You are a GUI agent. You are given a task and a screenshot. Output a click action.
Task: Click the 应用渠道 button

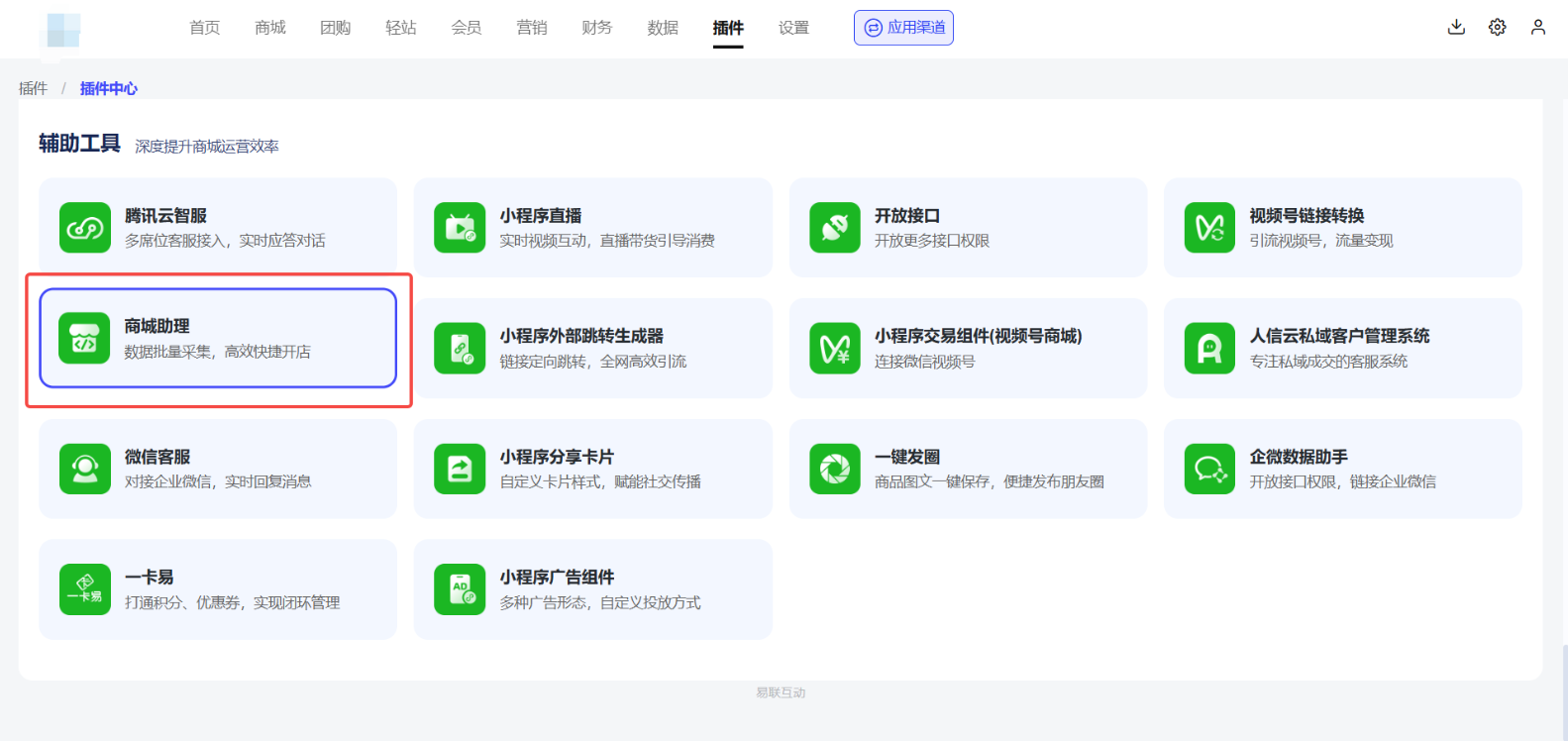[x=903, y=28]
